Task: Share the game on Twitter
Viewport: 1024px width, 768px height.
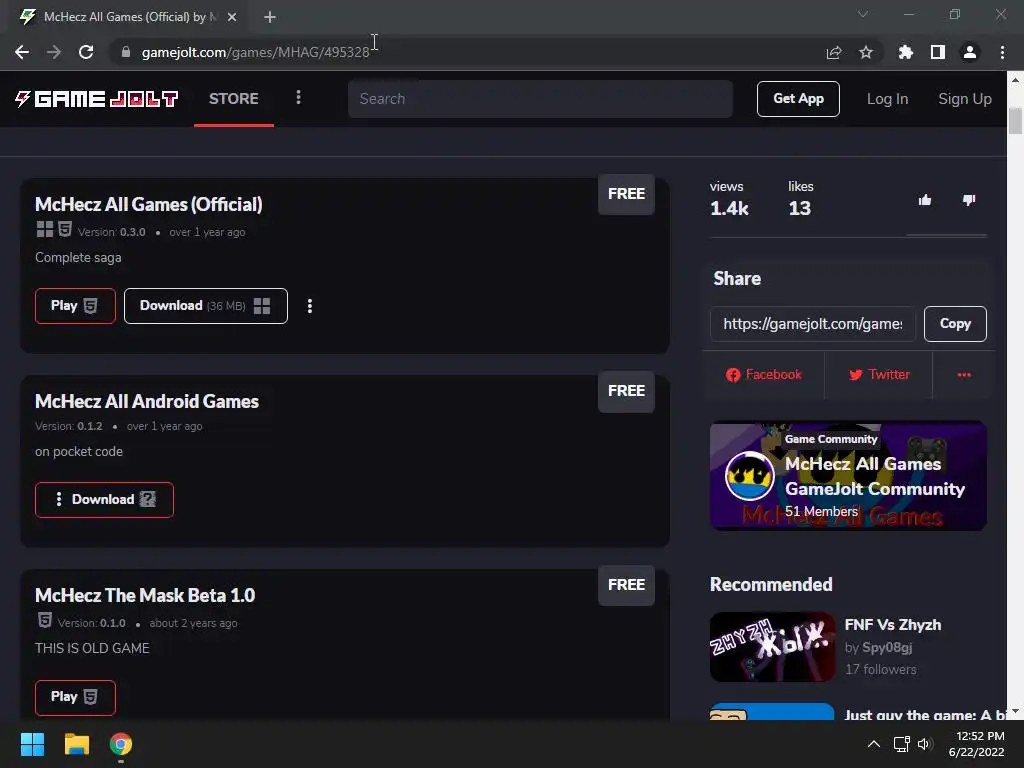Action: tap(879, 375)
